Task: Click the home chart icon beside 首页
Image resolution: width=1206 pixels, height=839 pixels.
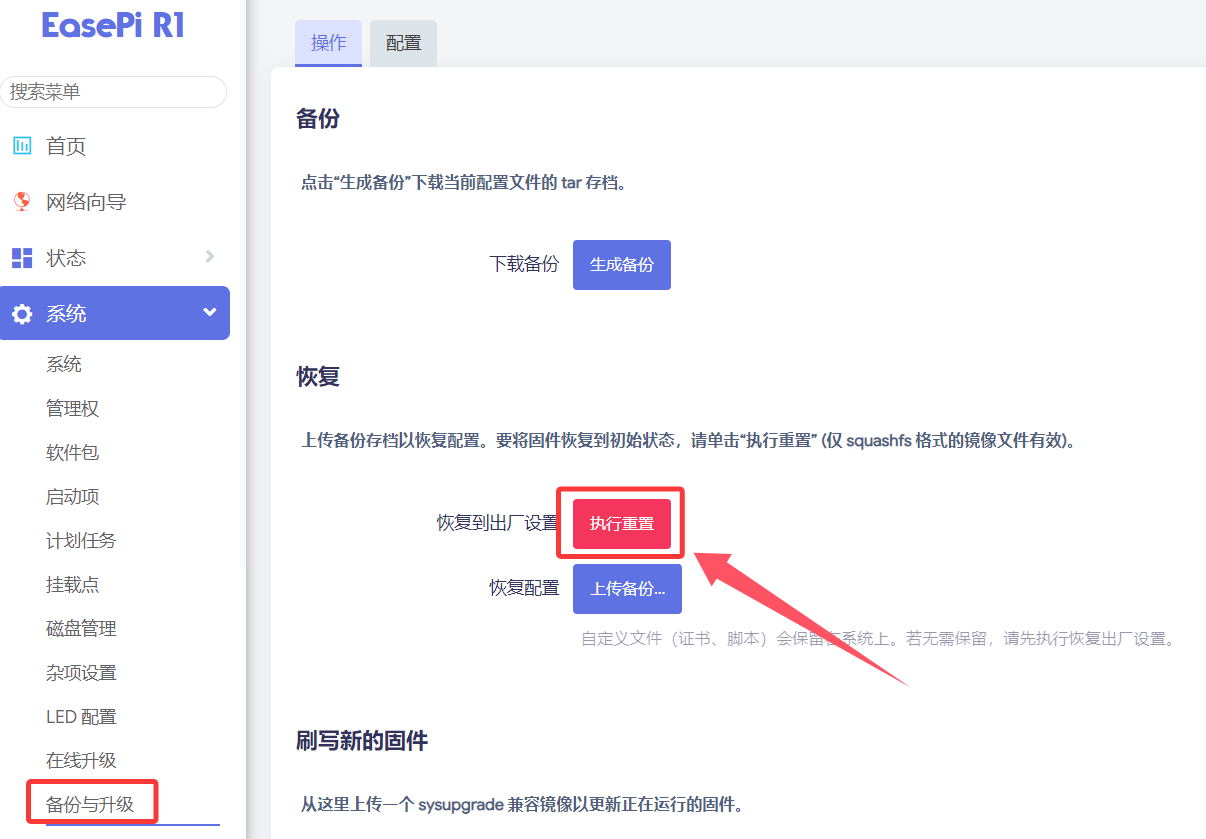Action: coord(22,146)
